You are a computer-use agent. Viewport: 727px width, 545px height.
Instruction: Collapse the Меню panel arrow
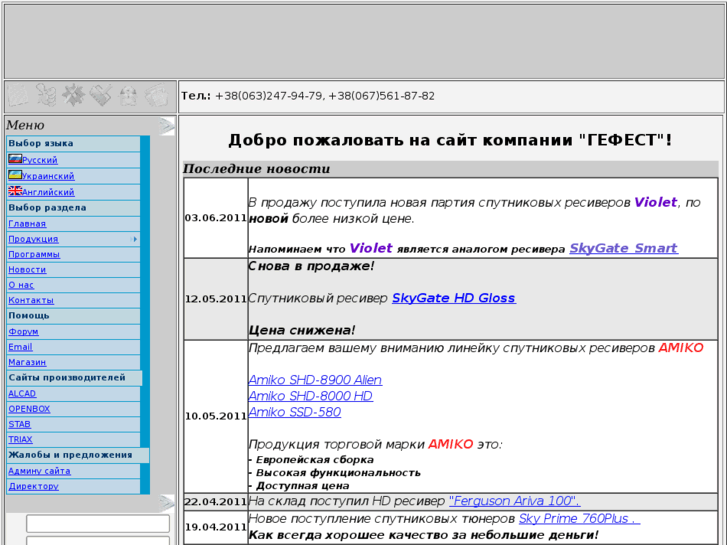(166, 126)
